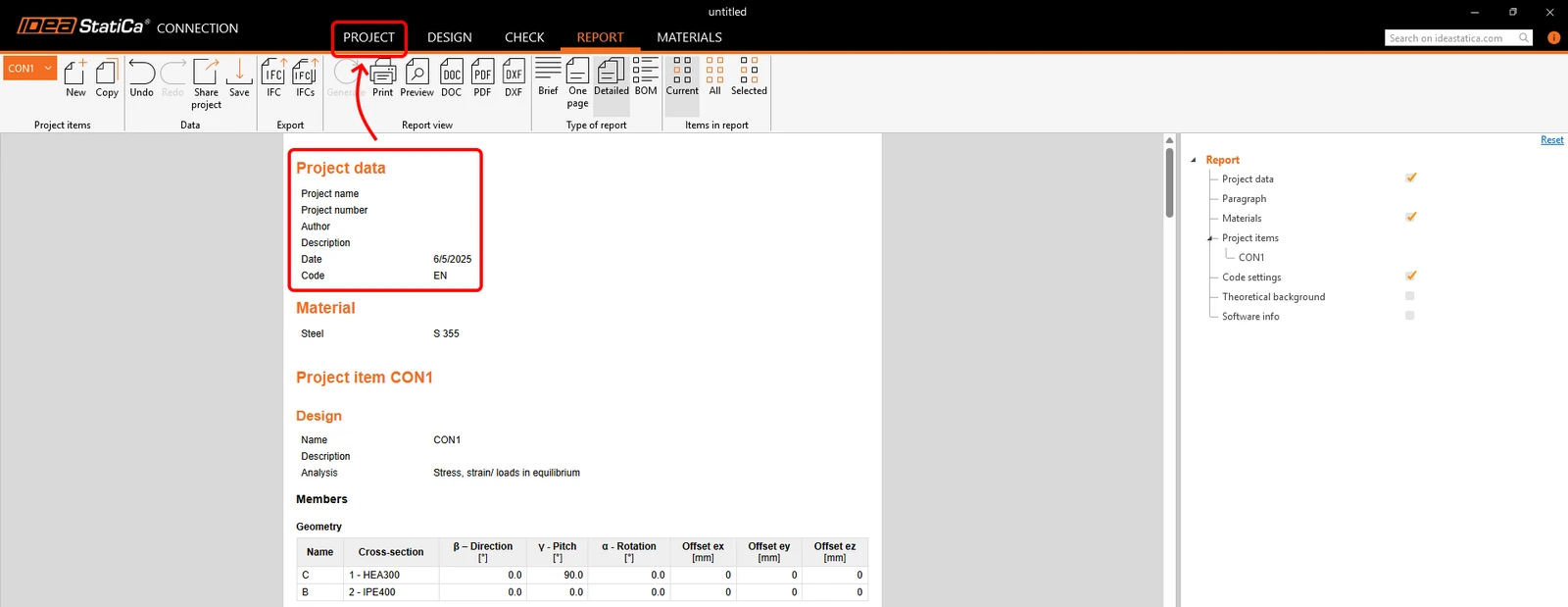The height and width of the screenshot is (607, 1568).
Task: Click the orange notification icon
Action: (x=1553, y=37)
